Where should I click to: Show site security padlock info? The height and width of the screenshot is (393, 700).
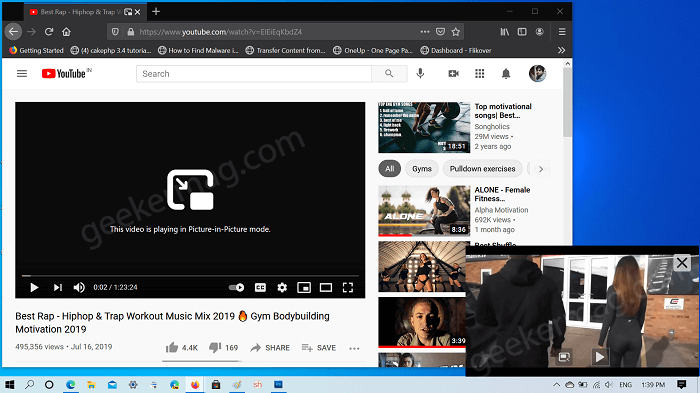tap(130, 32)
